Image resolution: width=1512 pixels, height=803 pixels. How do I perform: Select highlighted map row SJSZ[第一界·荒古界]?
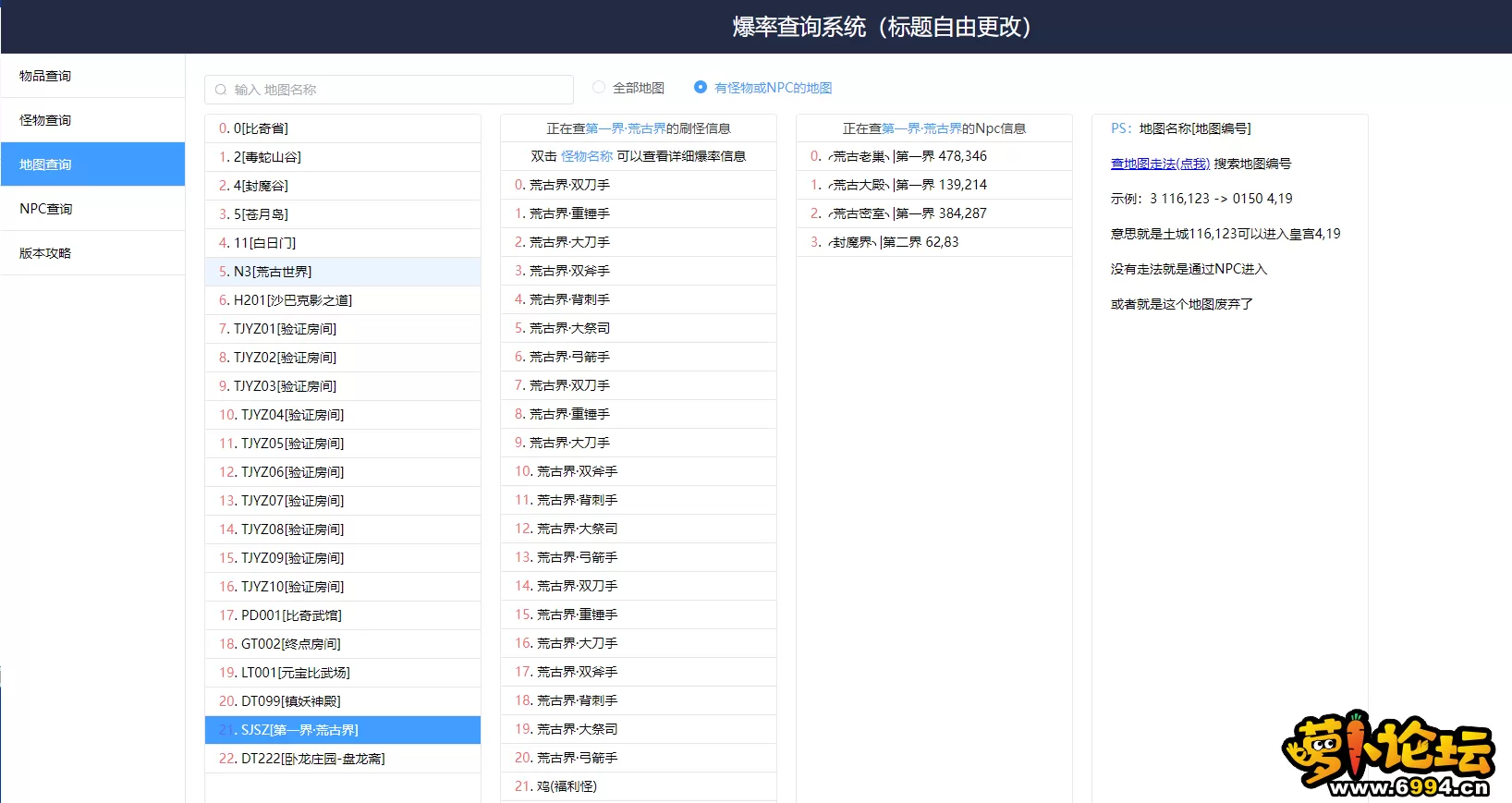coord(343,730)
